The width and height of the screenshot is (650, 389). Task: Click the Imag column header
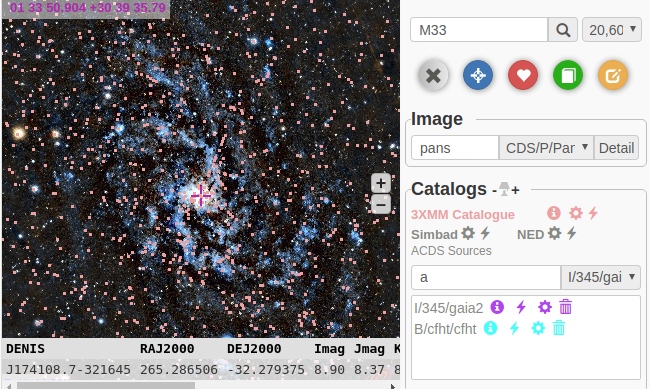329,349
